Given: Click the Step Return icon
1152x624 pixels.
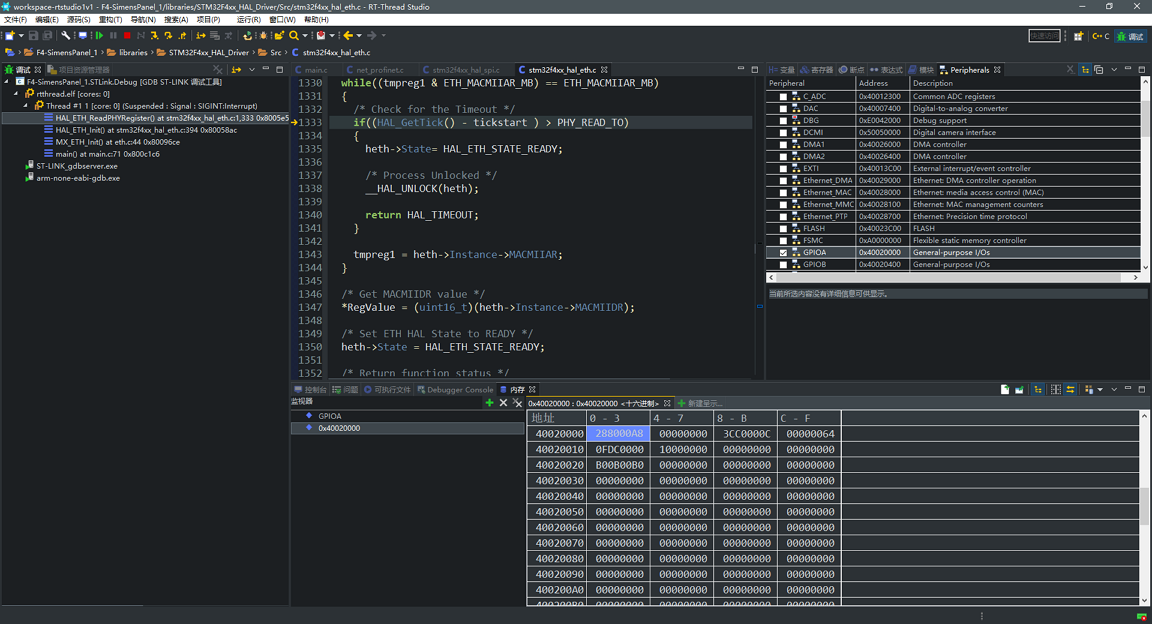Looking at the screenshot, I should [x=182, y=35].
